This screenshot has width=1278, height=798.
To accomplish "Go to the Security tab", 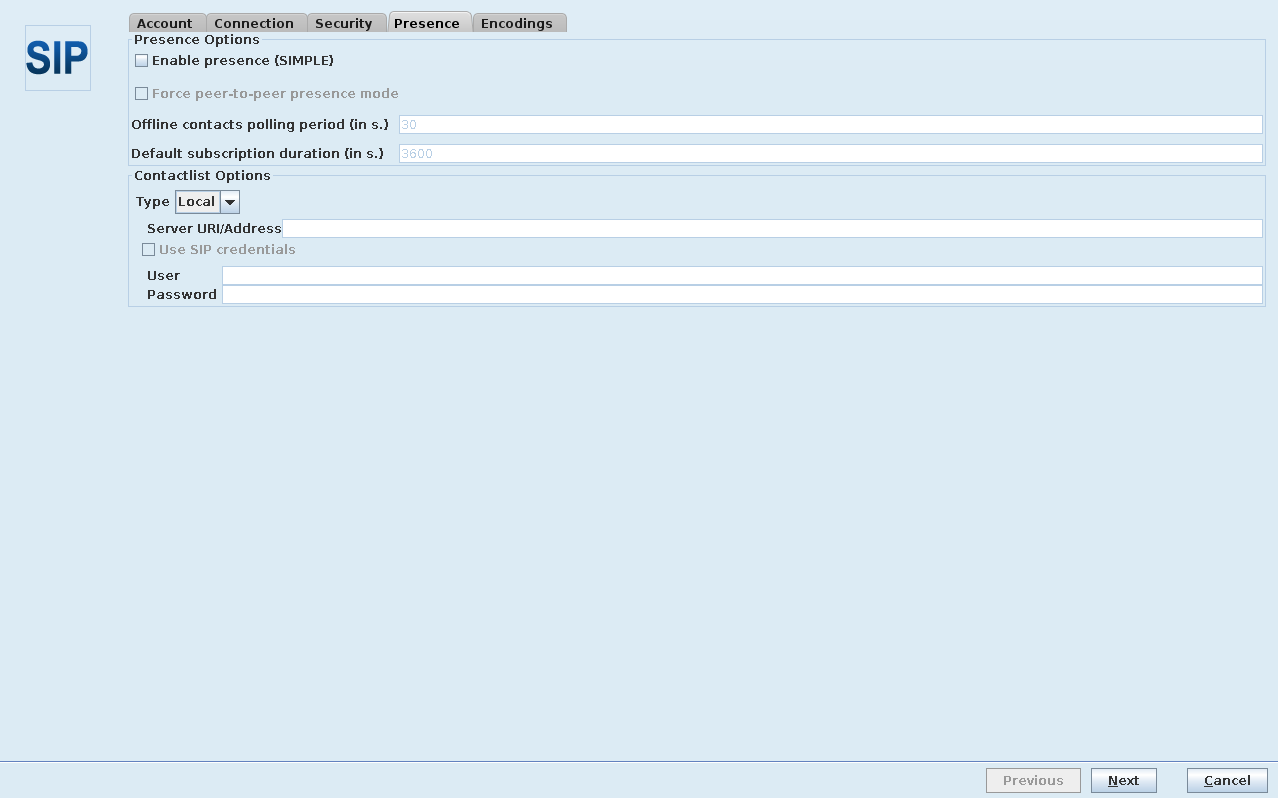I will pyautogui.click(x=343, y=23).
